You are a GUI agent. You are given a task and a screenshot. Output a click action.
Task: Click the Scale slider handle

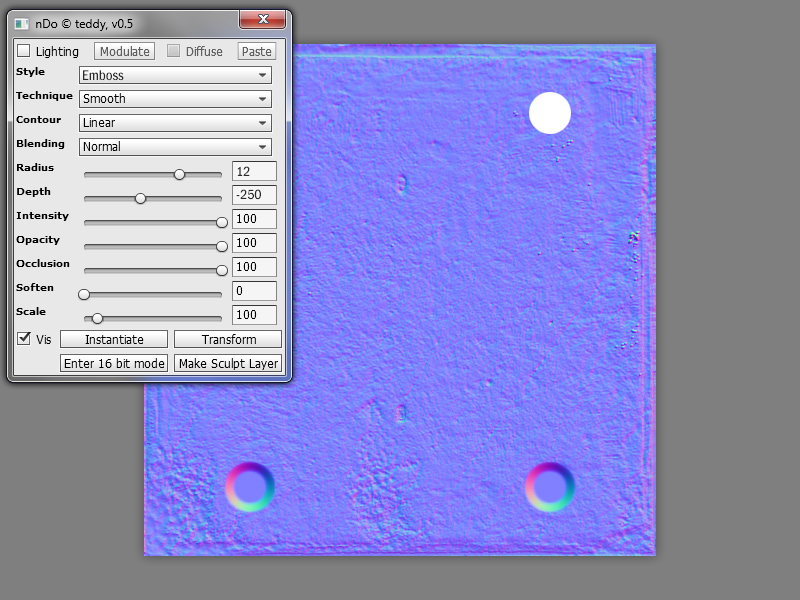click(97, 318)
